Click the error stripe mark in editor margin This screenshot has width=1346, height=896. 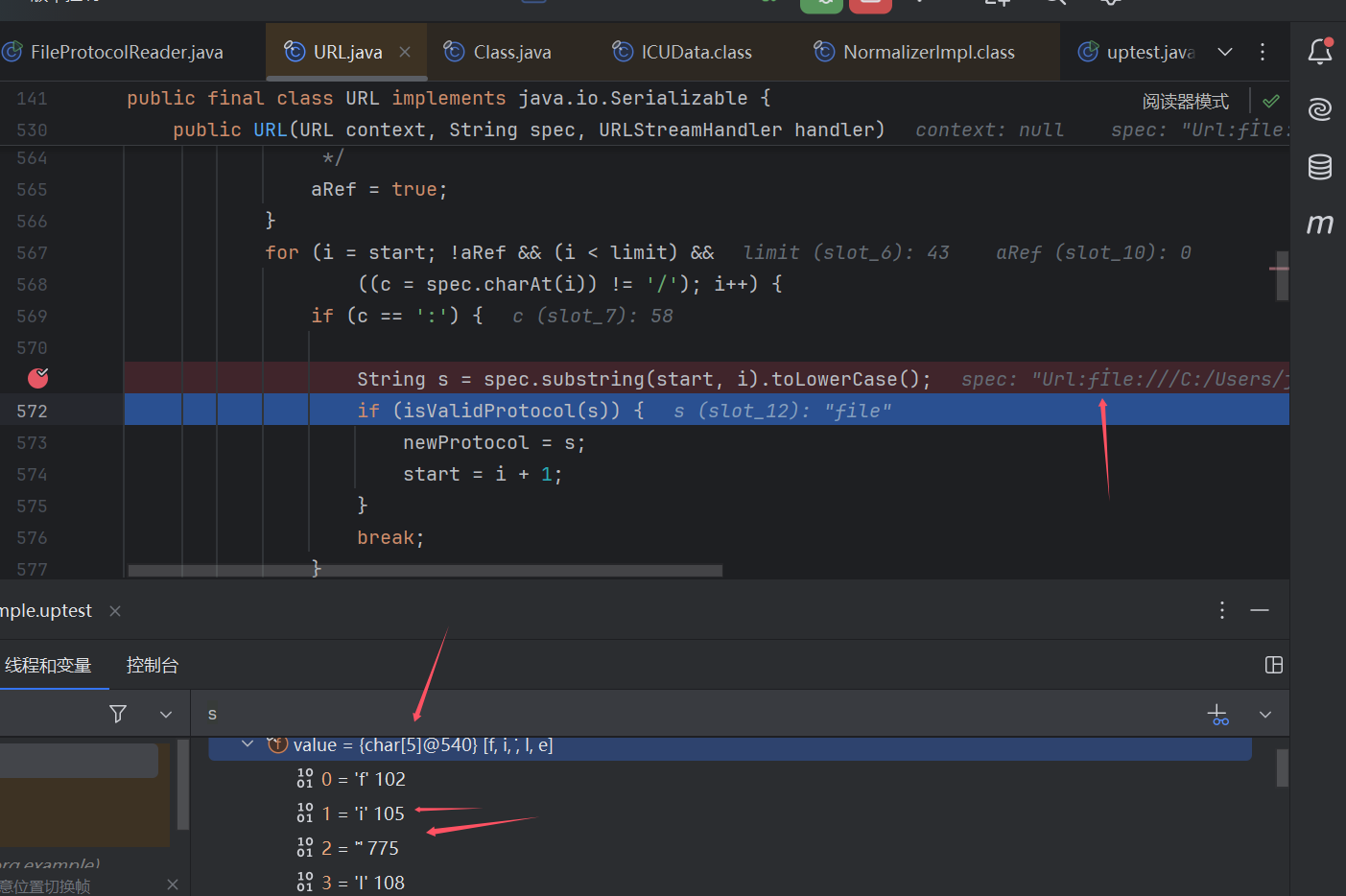[x=1279, y=268]
